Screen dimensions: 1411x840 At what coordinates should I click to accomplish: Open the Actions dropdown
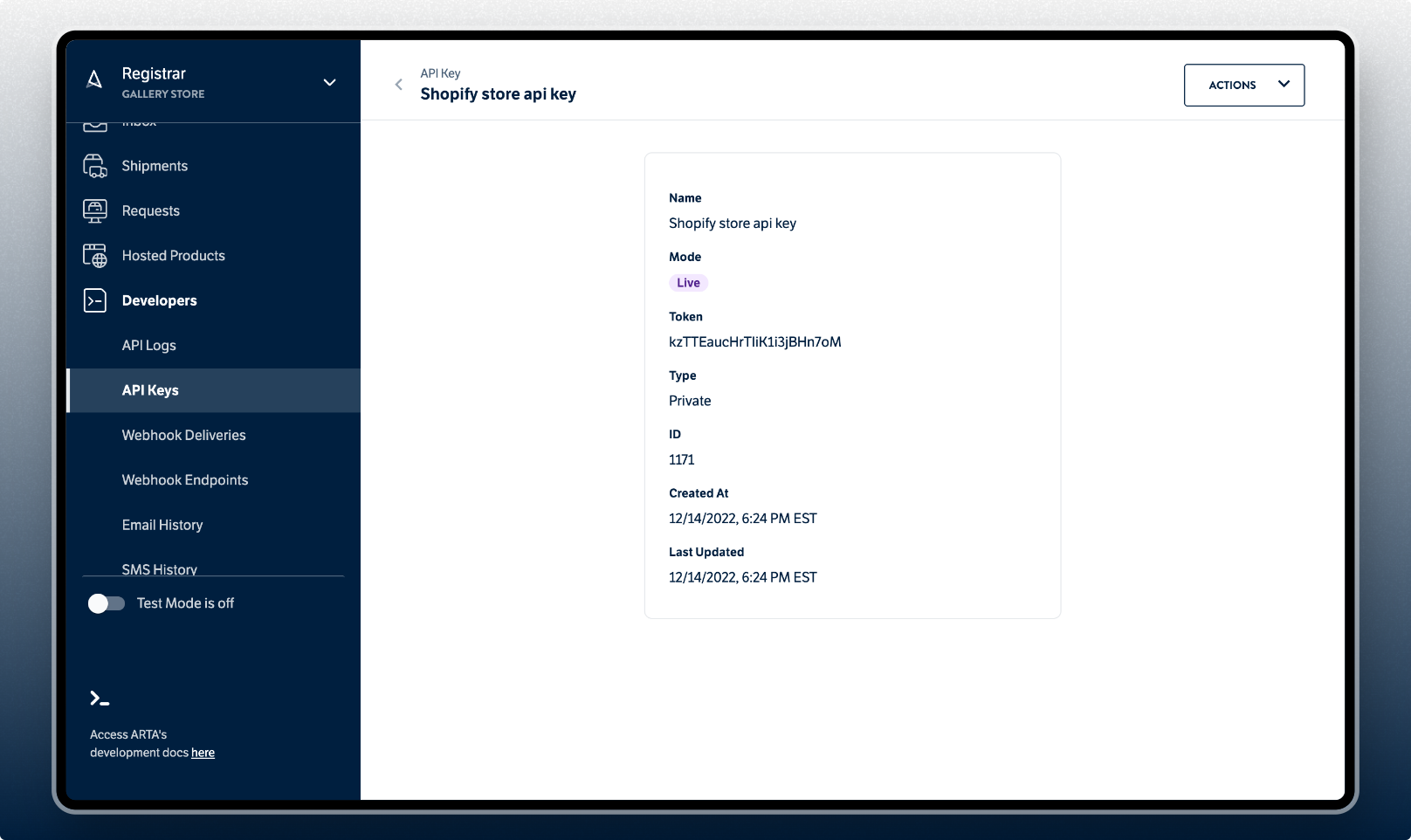1243,85
